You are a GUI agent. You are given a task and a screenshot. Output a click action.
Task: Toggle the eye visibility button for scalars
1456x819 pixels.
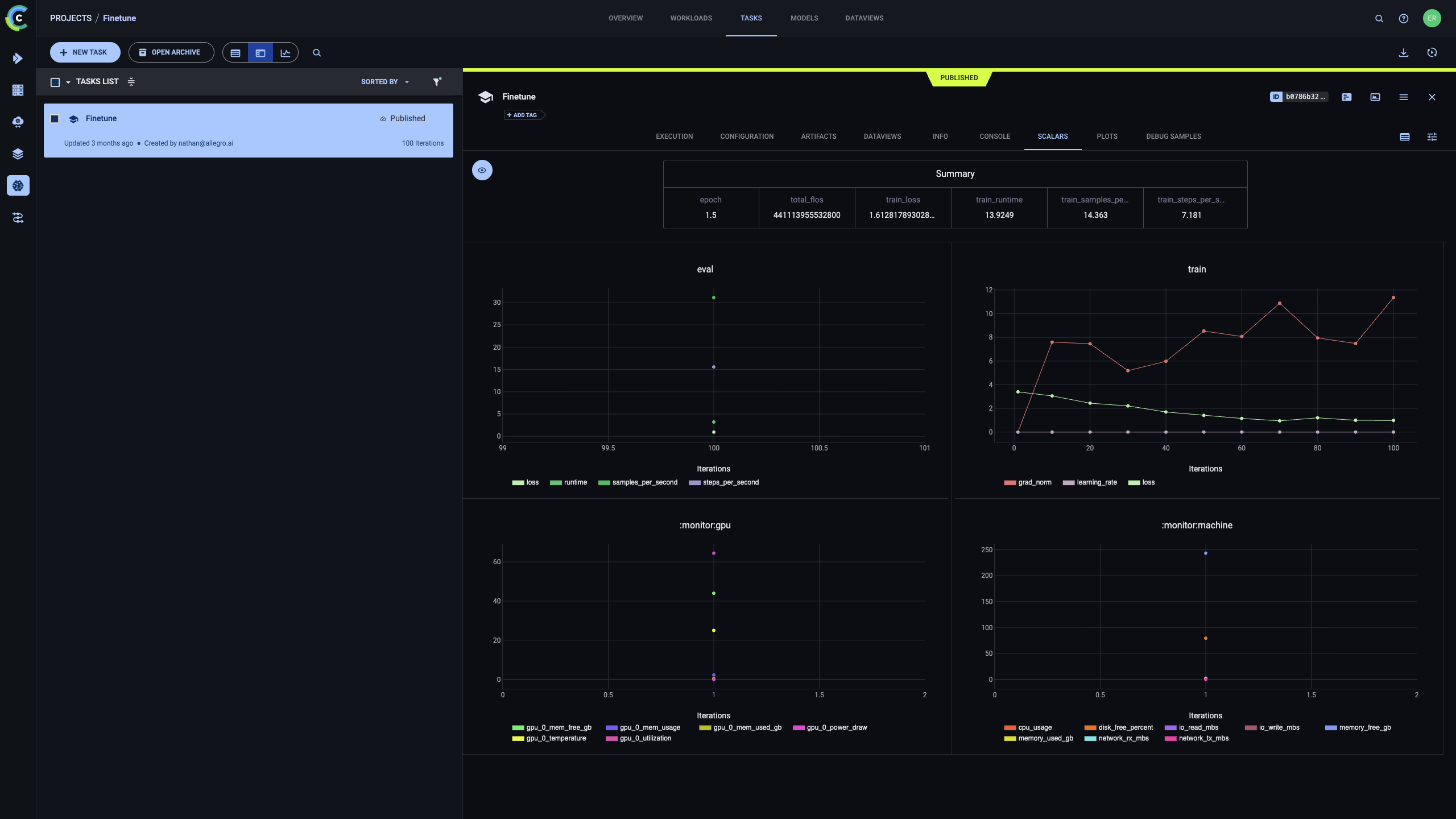coord(482,170)
